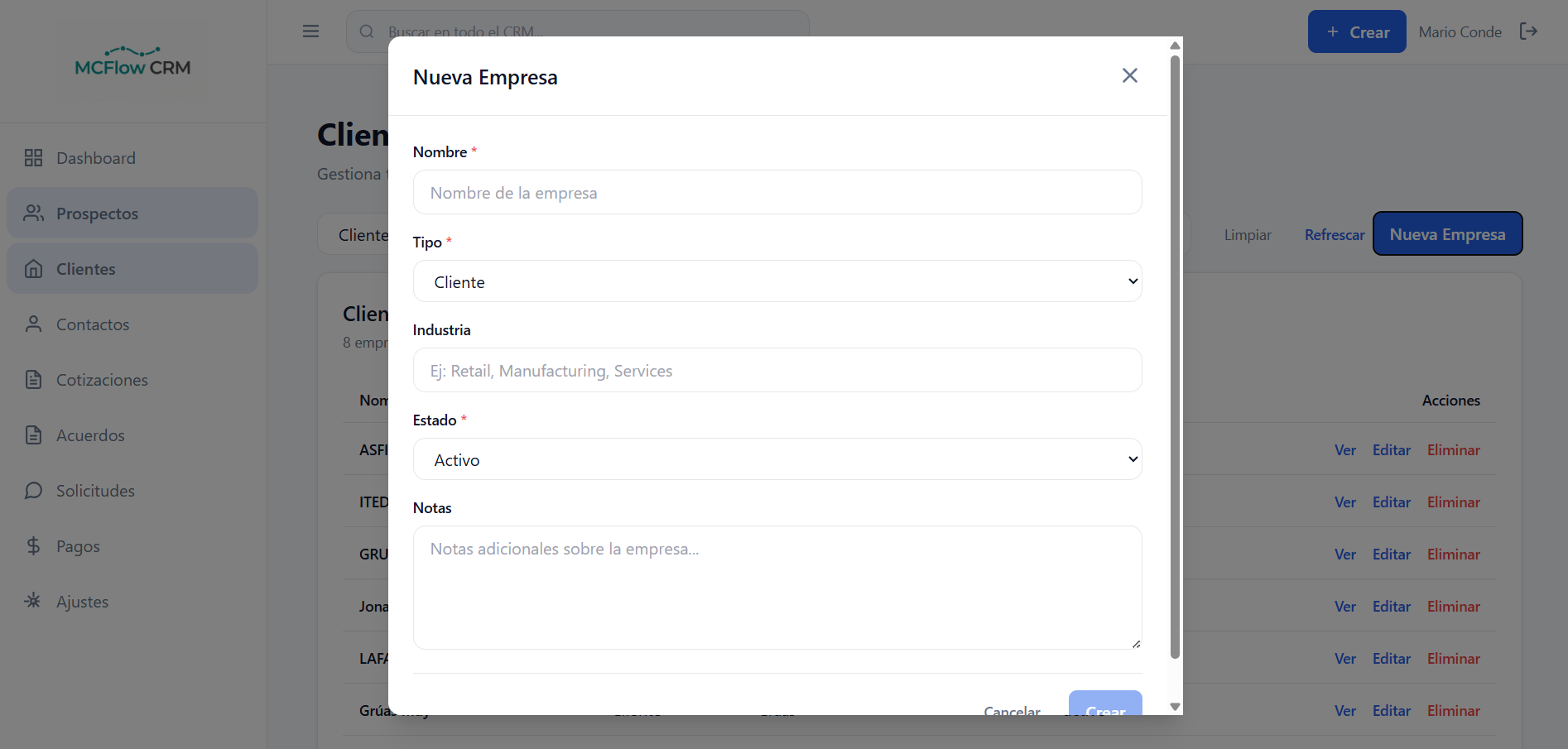Click the Crear button in the top bar

tap(1356, 31)
